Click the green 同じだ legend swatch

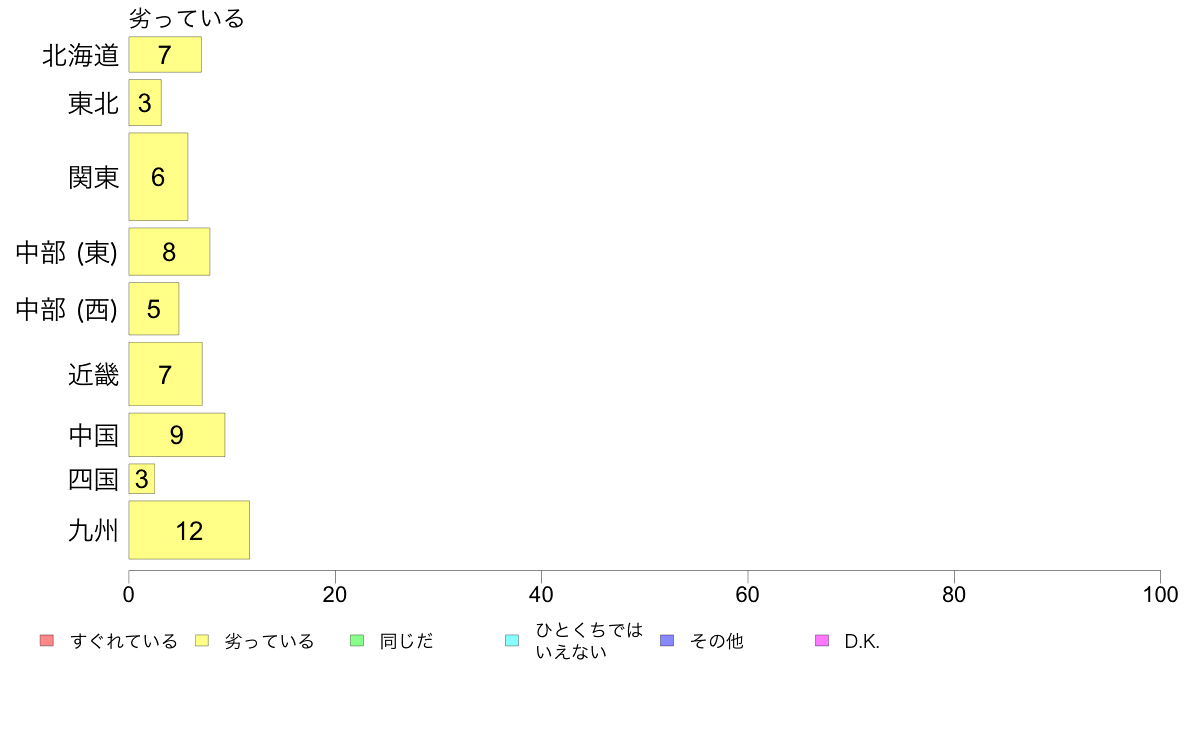pyautogui.click(x=357, y=640)
